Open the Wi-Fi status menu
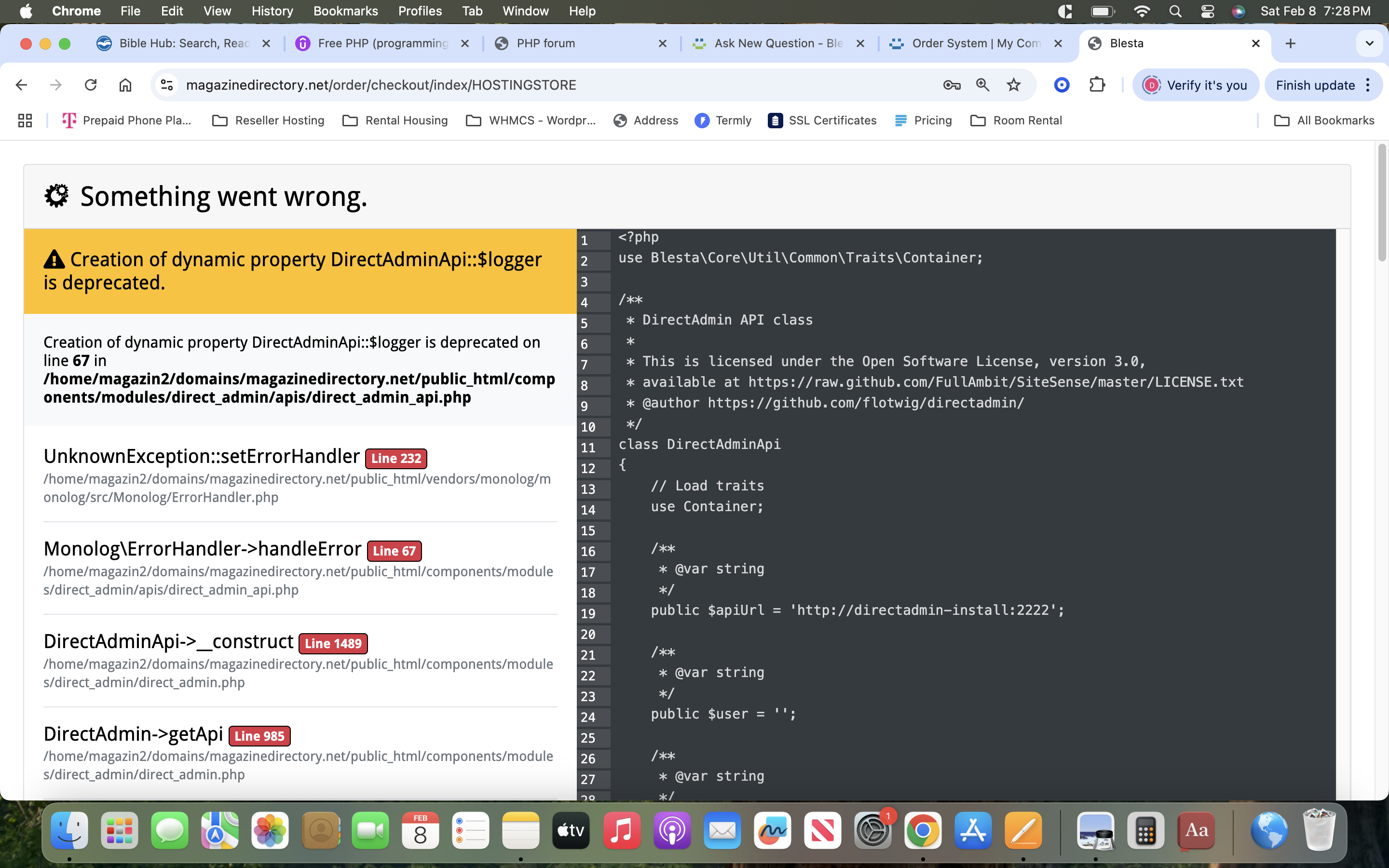1389x868 pixels. tap(1142, 11)
